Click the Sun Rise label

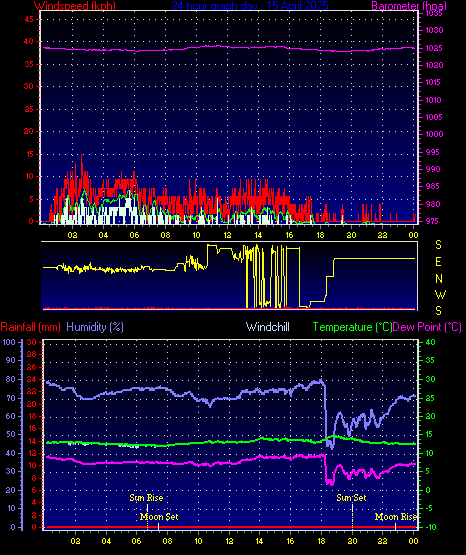(146, 498)
